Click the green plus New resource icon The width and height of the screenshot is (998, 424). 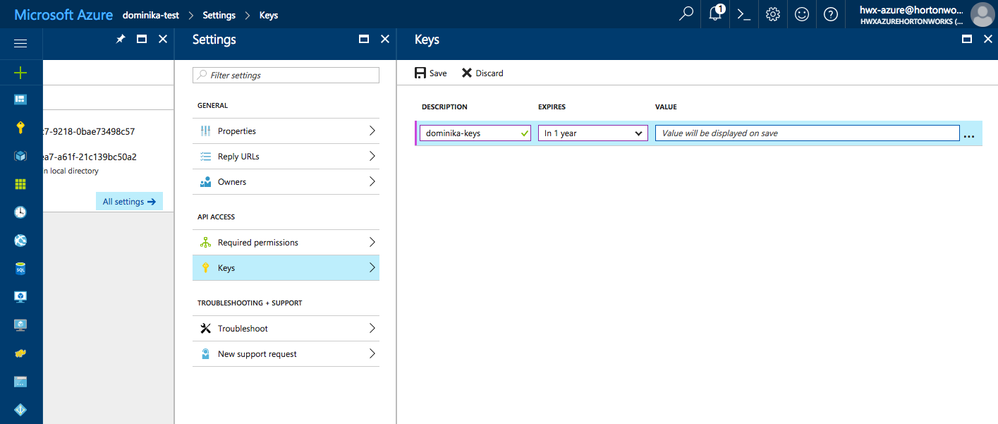[x=20, y=73]
